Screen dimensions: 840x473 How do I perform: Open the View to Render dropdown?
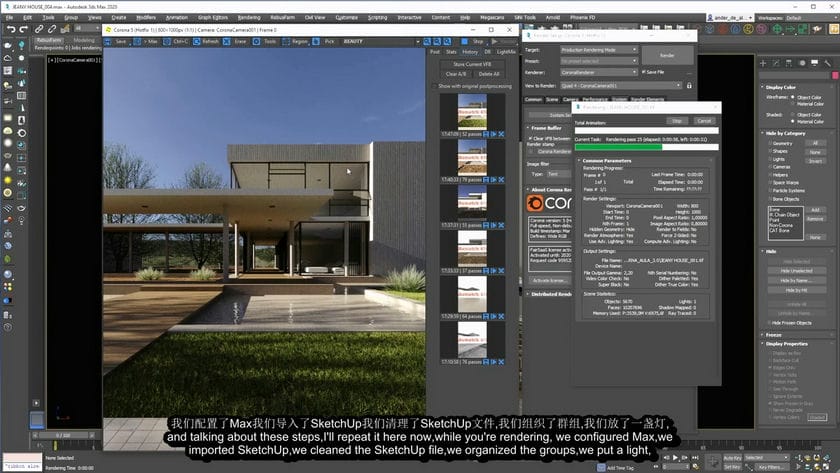pyautogui.click(x=621, y=85)
